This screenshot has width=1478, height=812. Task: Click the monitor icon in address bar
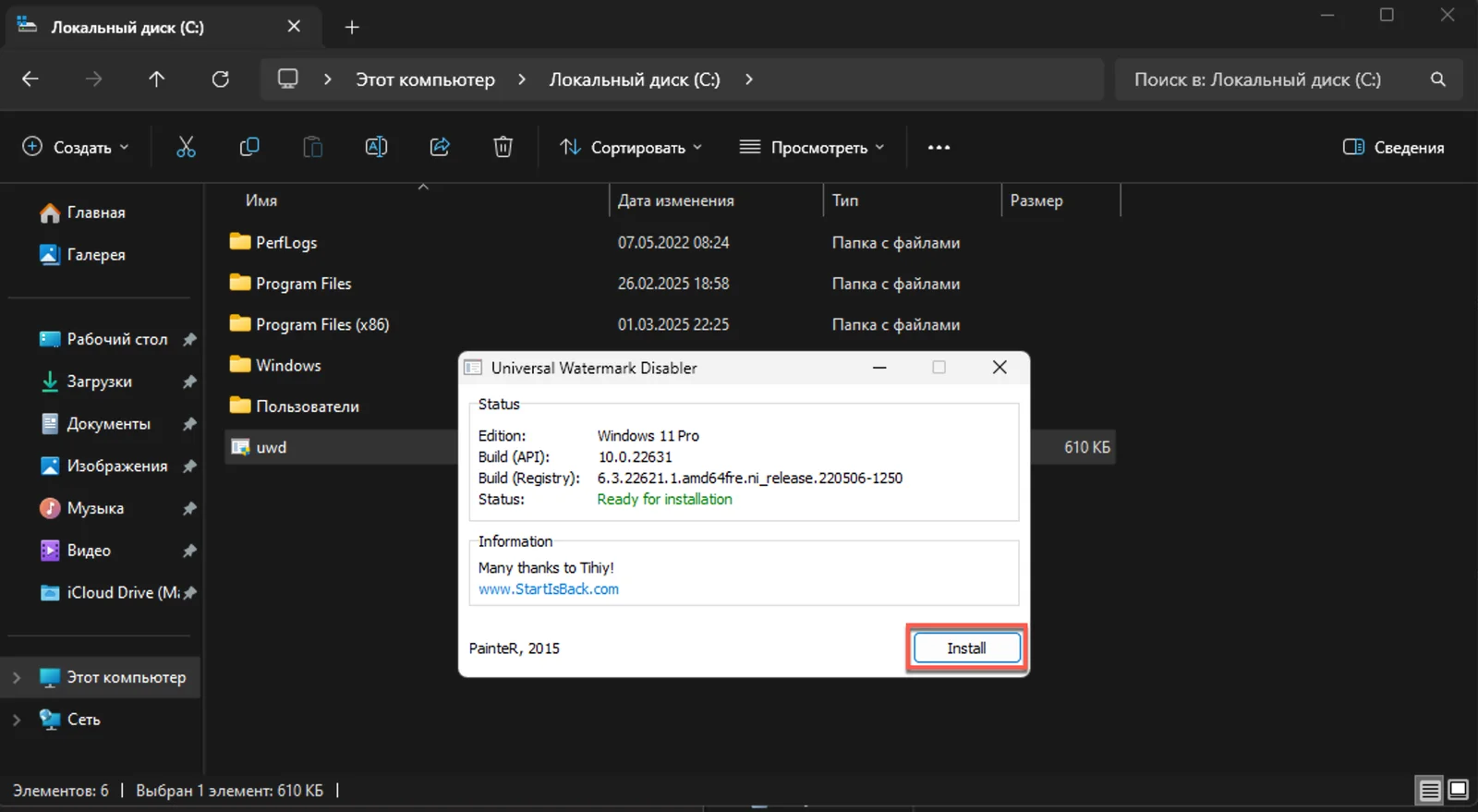(x=288, y=79)
